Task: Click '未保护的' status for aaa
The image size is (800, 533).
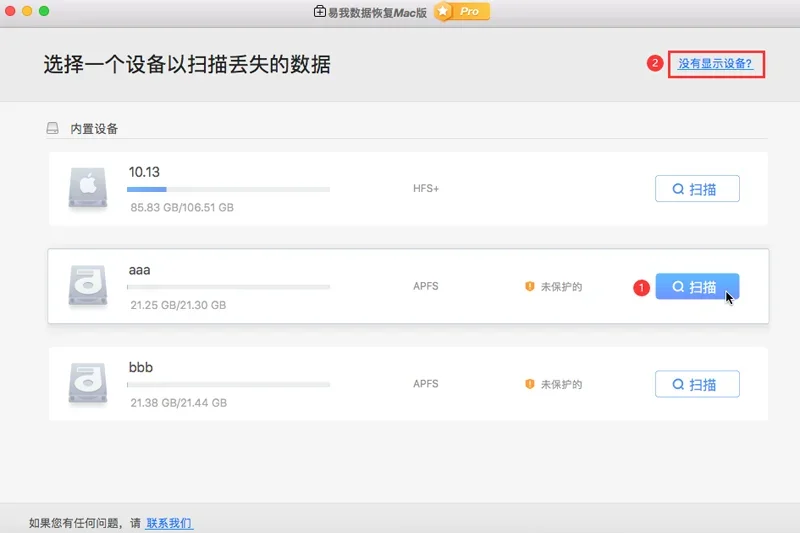Action: pos(561,287)
